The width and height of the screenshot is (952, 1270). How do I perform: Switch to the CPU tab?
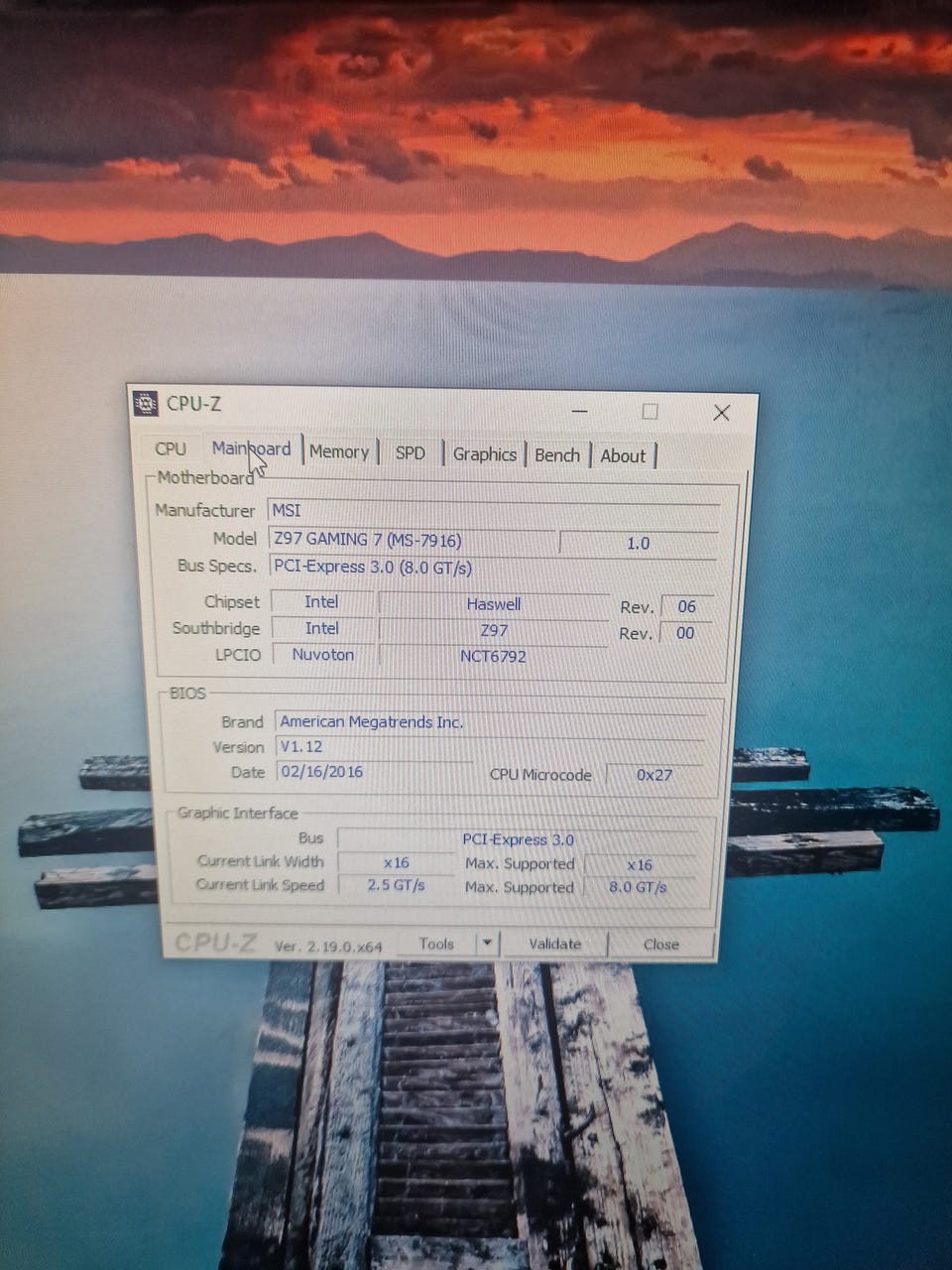pos(171,448)
